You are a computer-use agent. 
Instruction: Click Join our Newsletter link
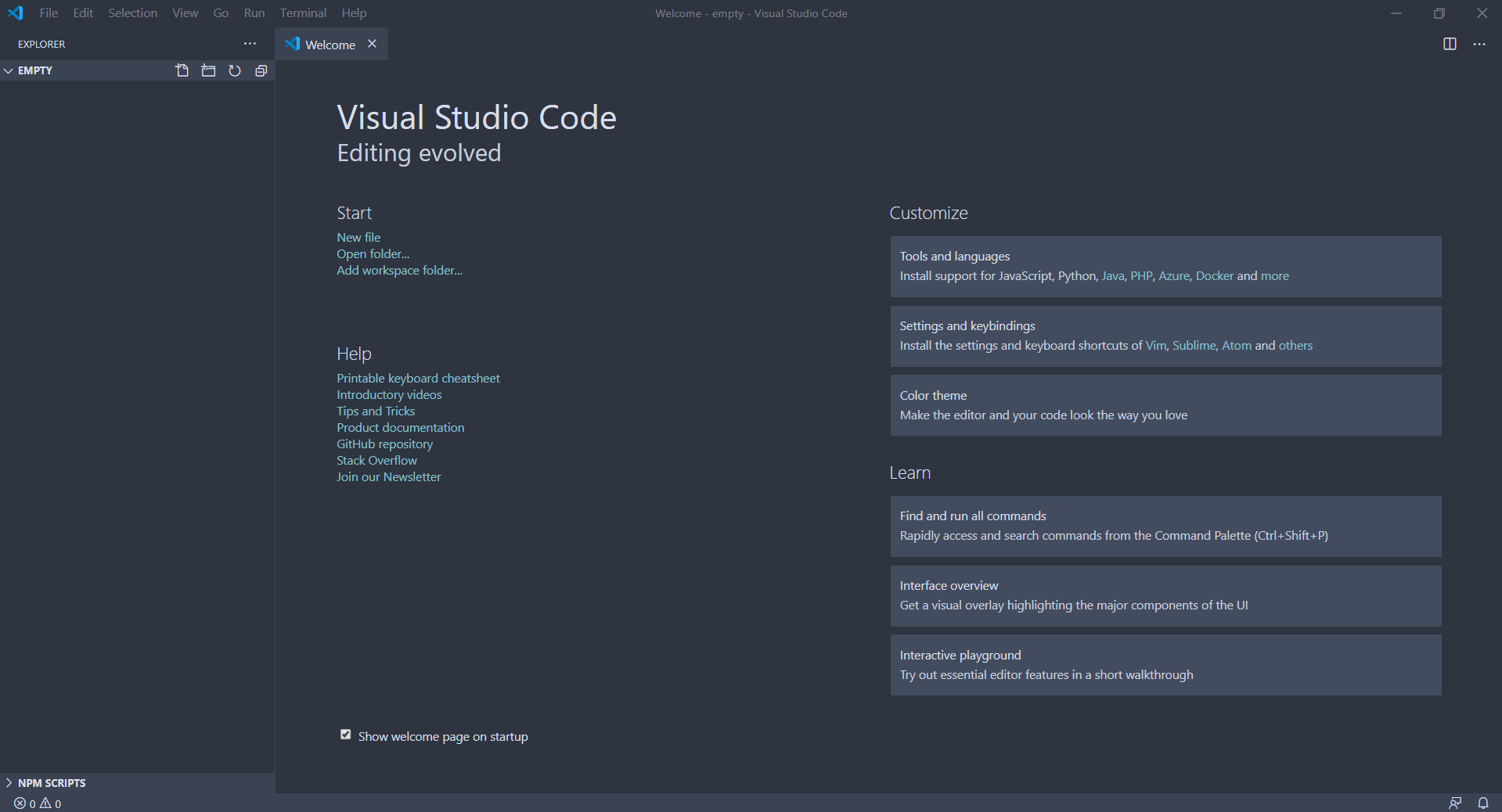[388, 476]
